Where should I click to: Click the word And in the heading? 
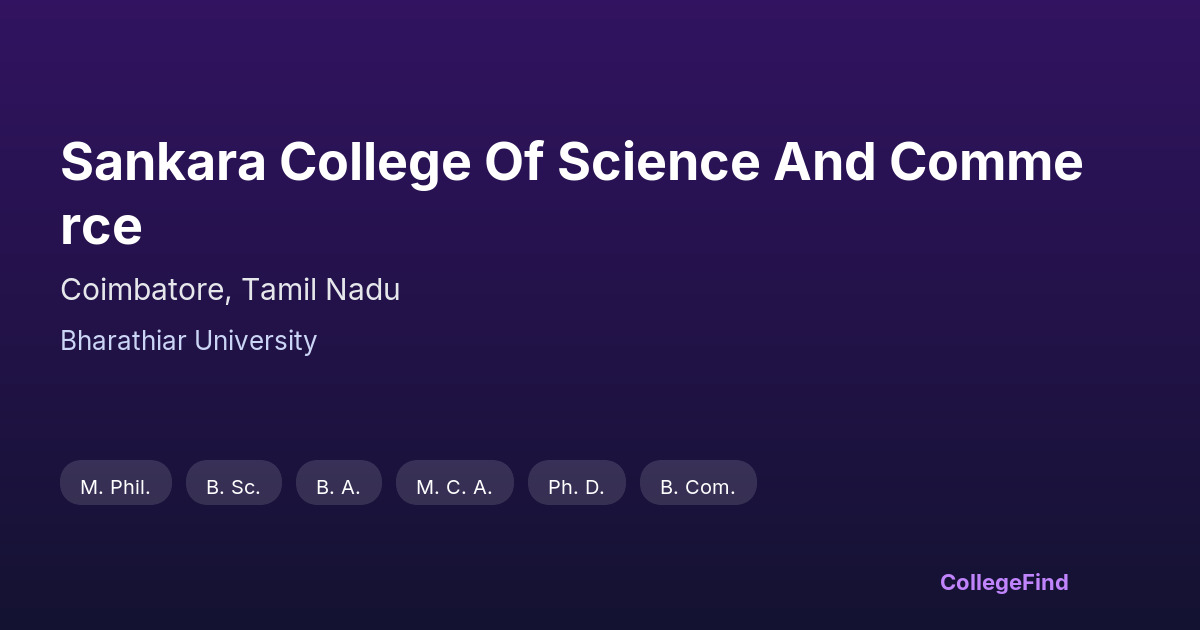coord(823,162)
